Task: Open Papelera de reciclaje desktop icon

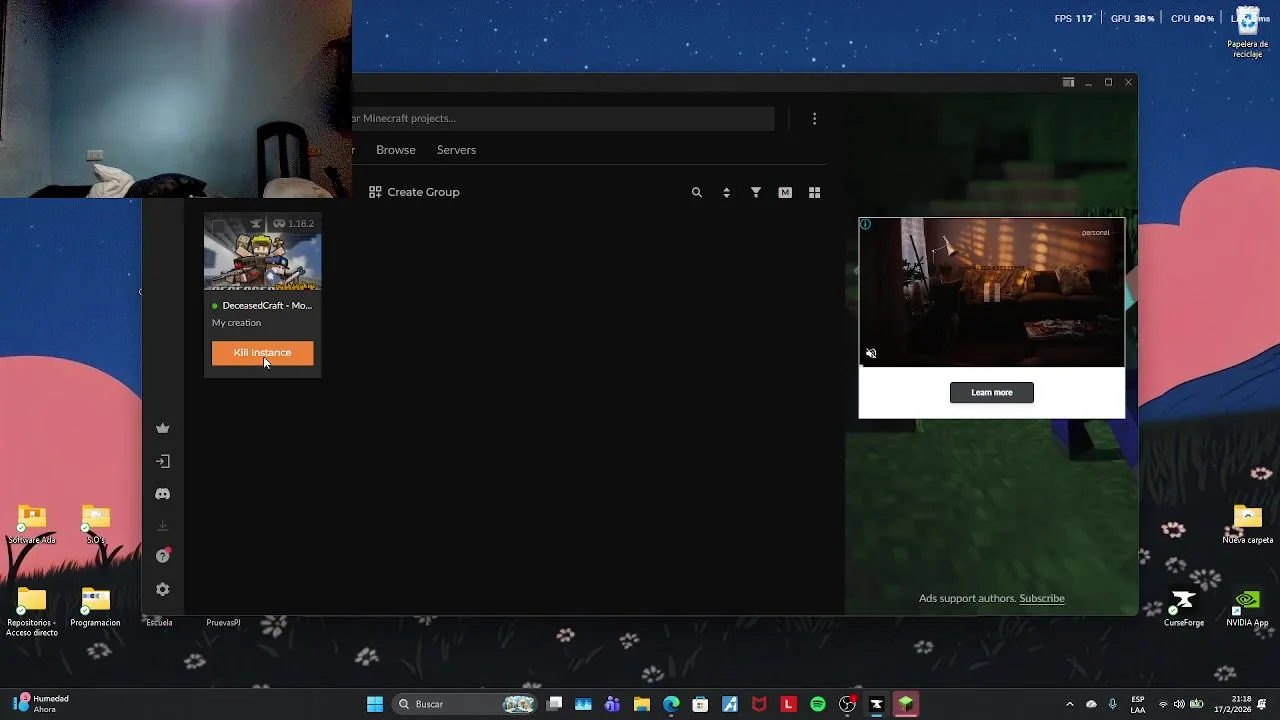Action: tap(1247, 34)
